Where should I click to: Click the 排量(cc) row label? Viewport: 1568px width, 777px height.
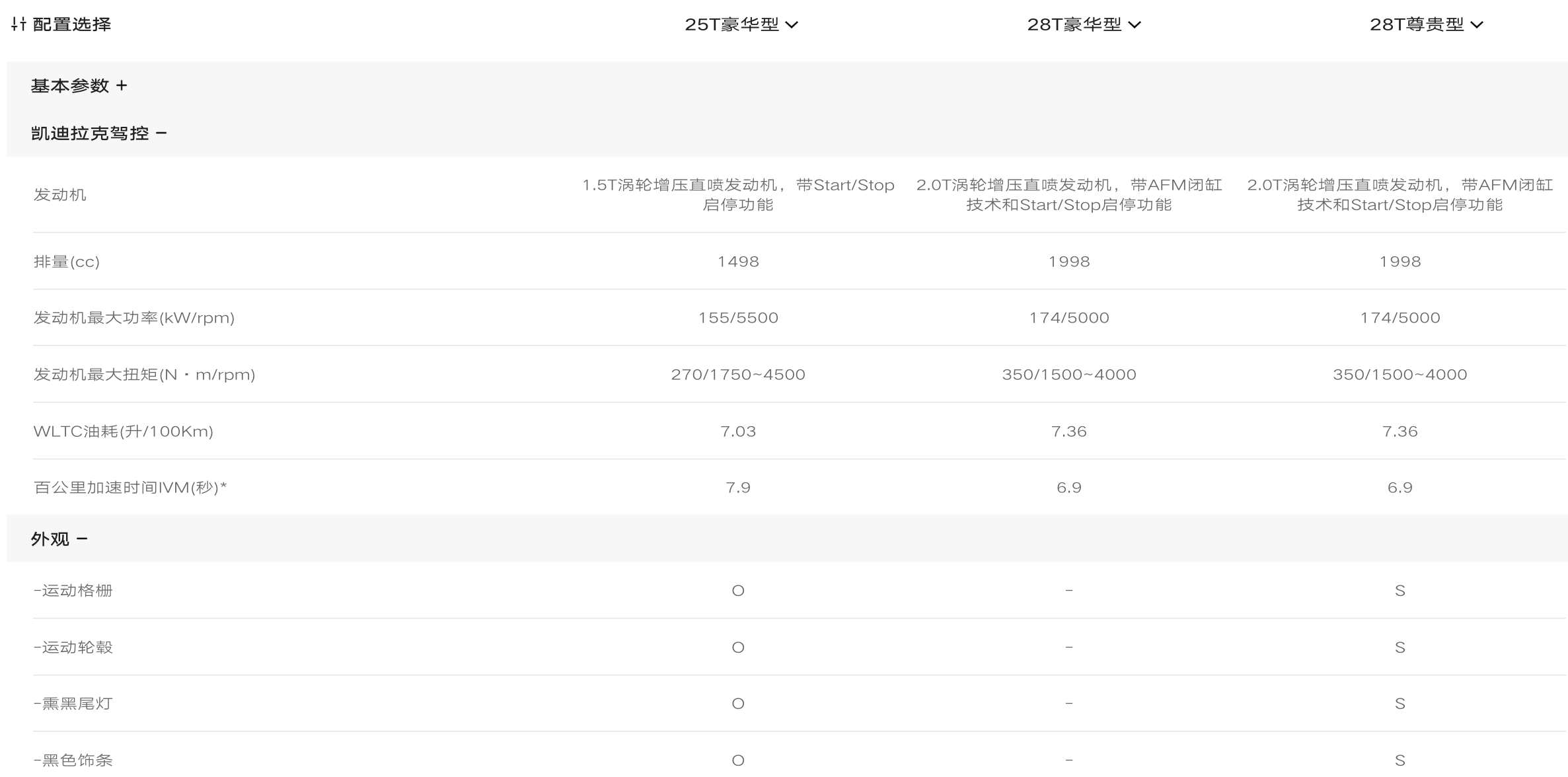[66, 262]
